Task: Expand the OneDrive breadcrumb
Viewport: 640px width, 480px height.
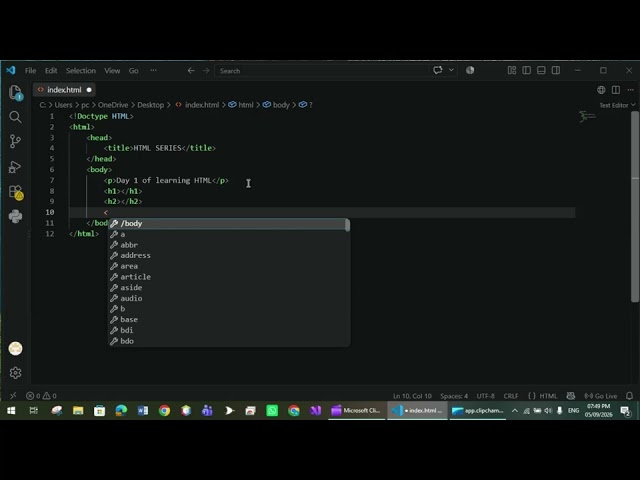Action: click(113, 105)
